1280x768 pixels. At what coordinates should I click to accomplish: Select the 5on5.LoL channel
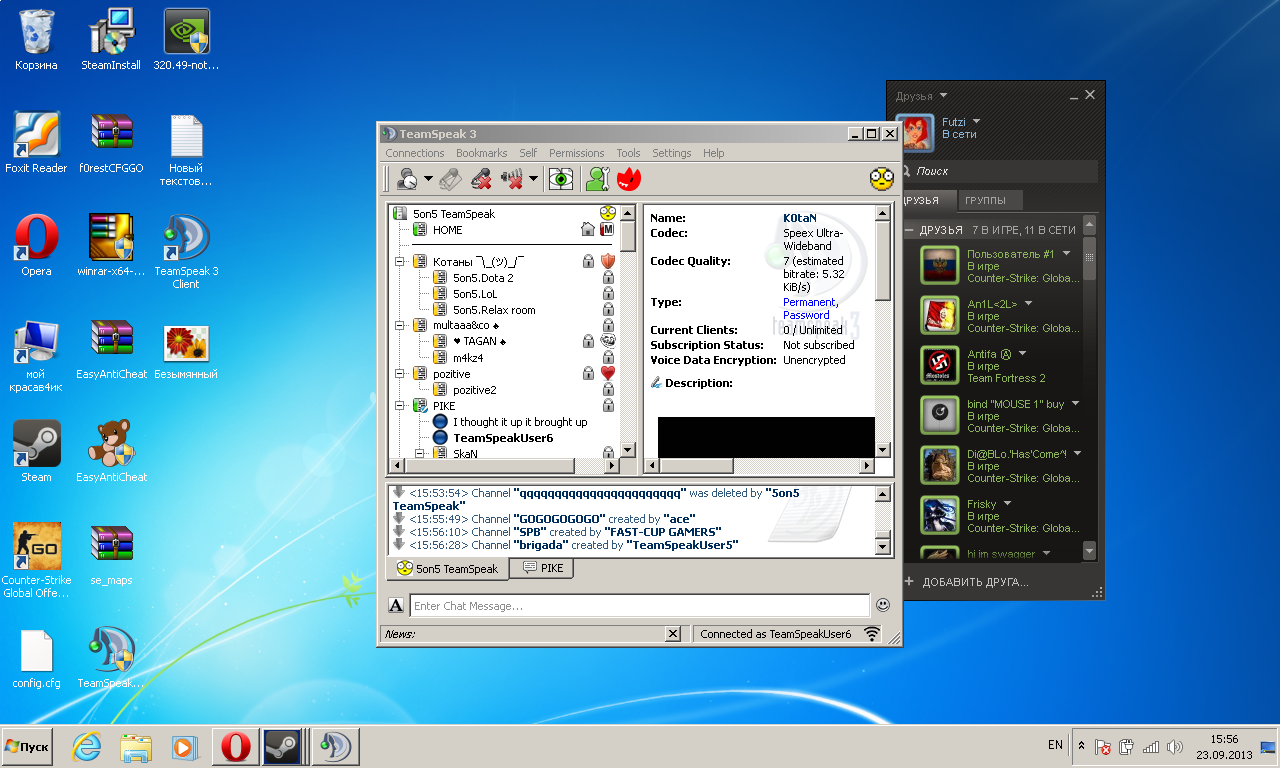pos(475,294)
